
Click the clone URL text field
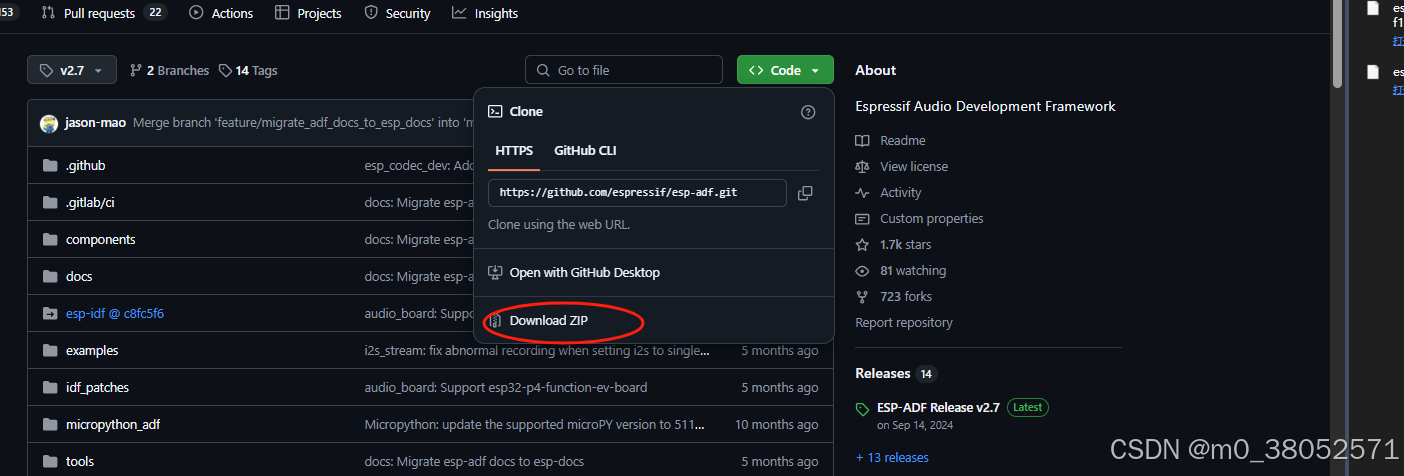pos(637,192)
